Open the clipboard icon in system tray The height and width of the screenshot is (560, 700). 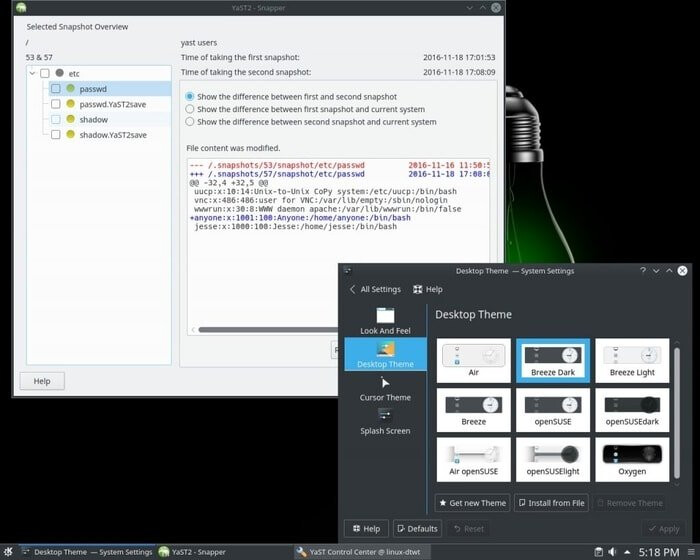[599, 552]
